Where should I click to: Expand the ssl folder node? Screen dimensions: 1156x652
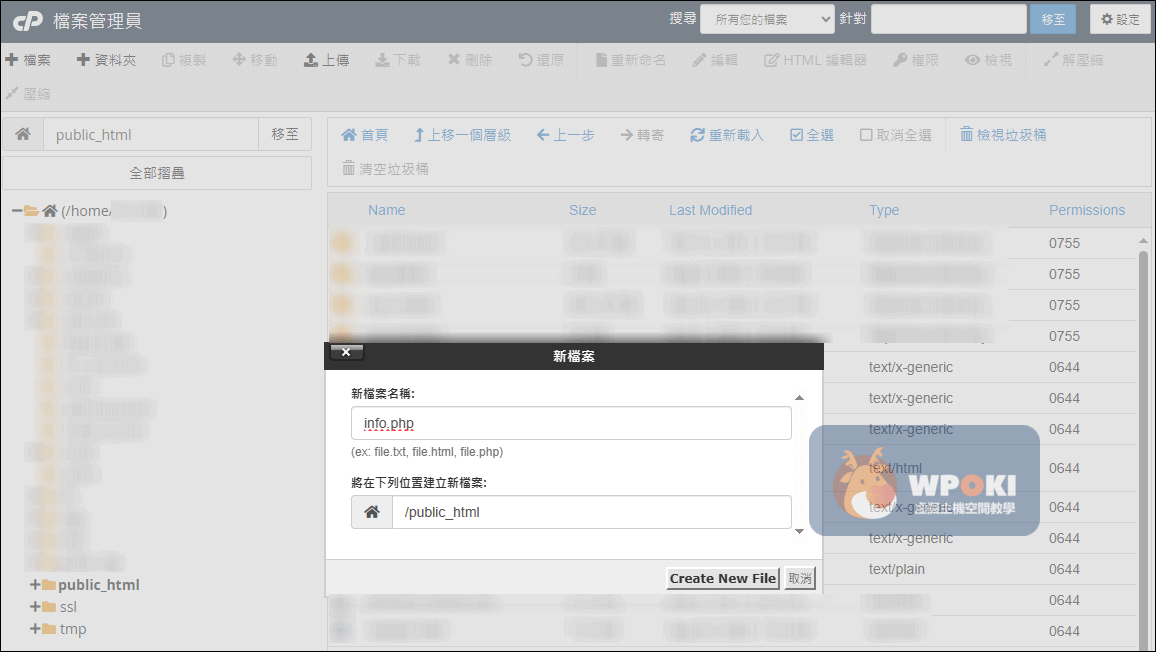coord(36,607)
